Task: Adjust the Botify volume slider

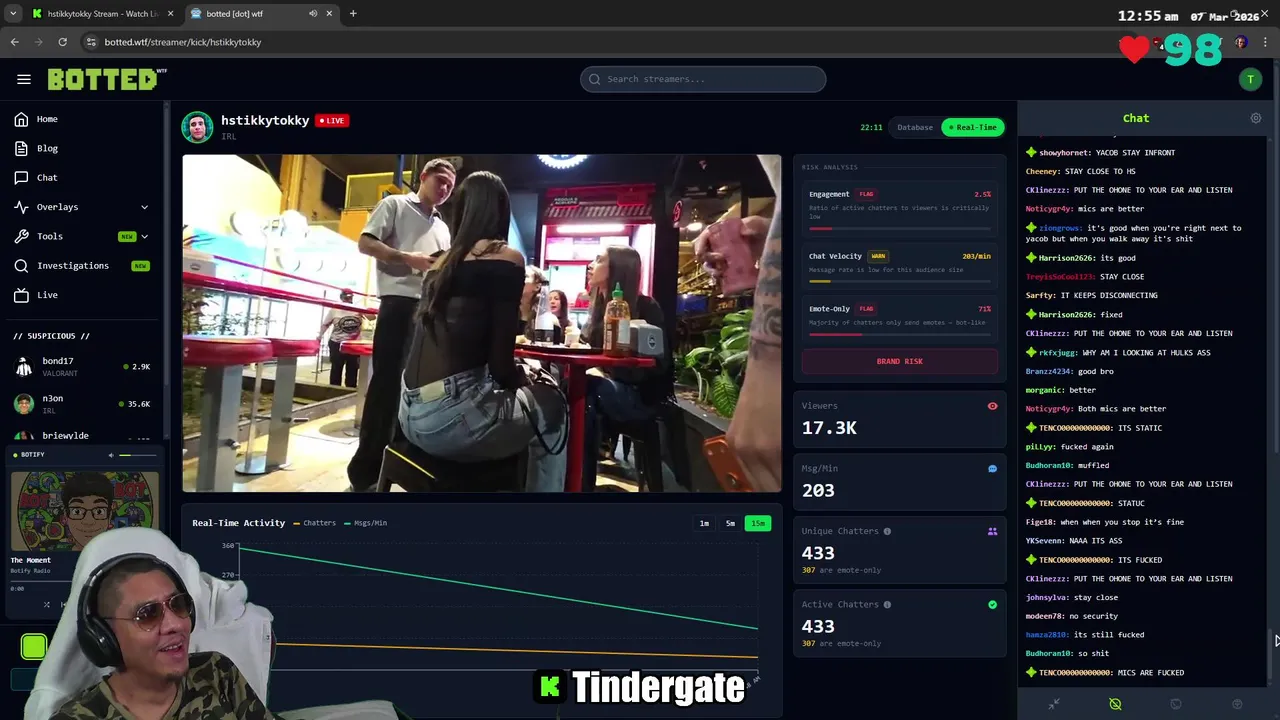Action: point(138,455)
